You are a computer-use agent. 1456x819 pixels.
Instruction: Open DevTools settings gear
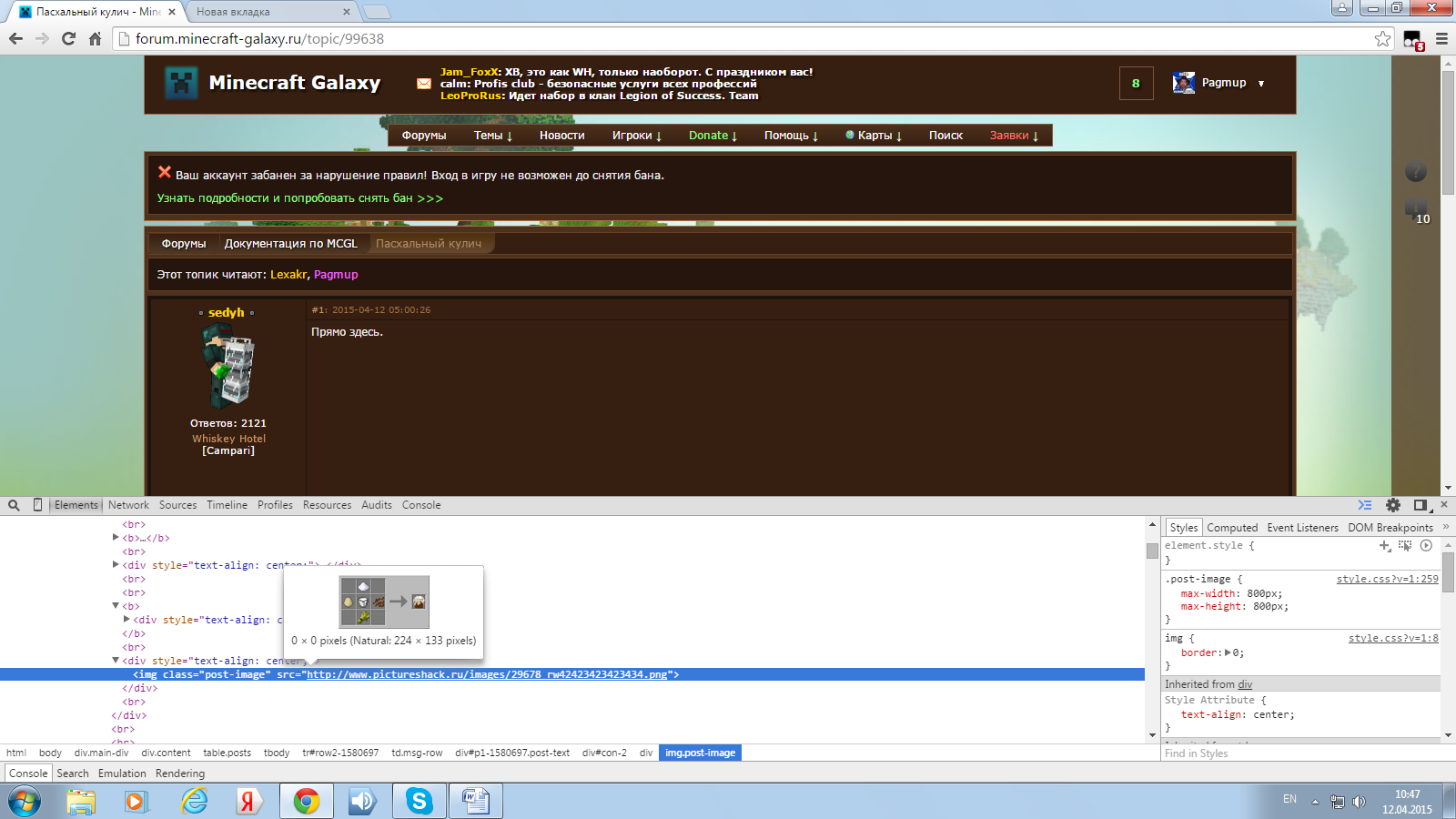click(1393, 505)
